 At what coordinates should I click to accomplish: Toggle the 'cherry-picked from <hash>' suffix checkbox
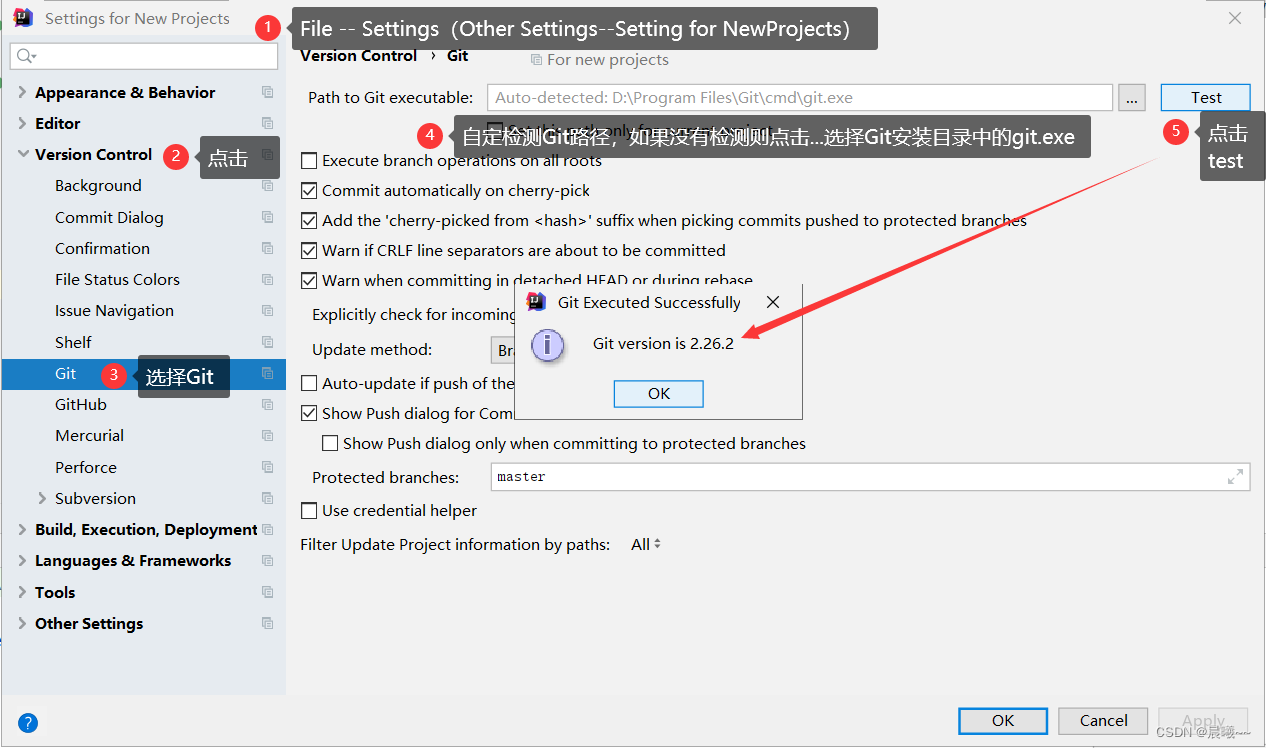point(309,220)
